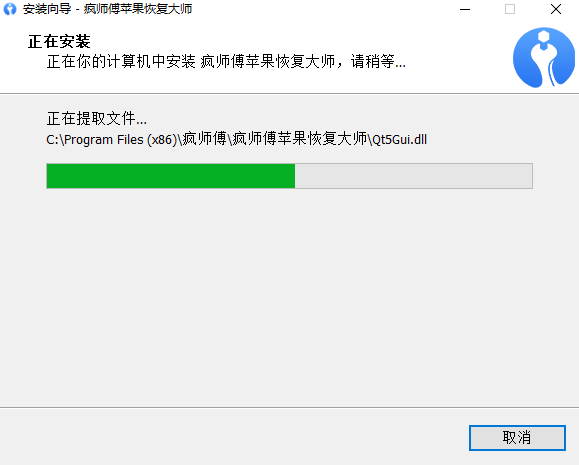Click the 正在提取文件... status label

coord(96,119)
